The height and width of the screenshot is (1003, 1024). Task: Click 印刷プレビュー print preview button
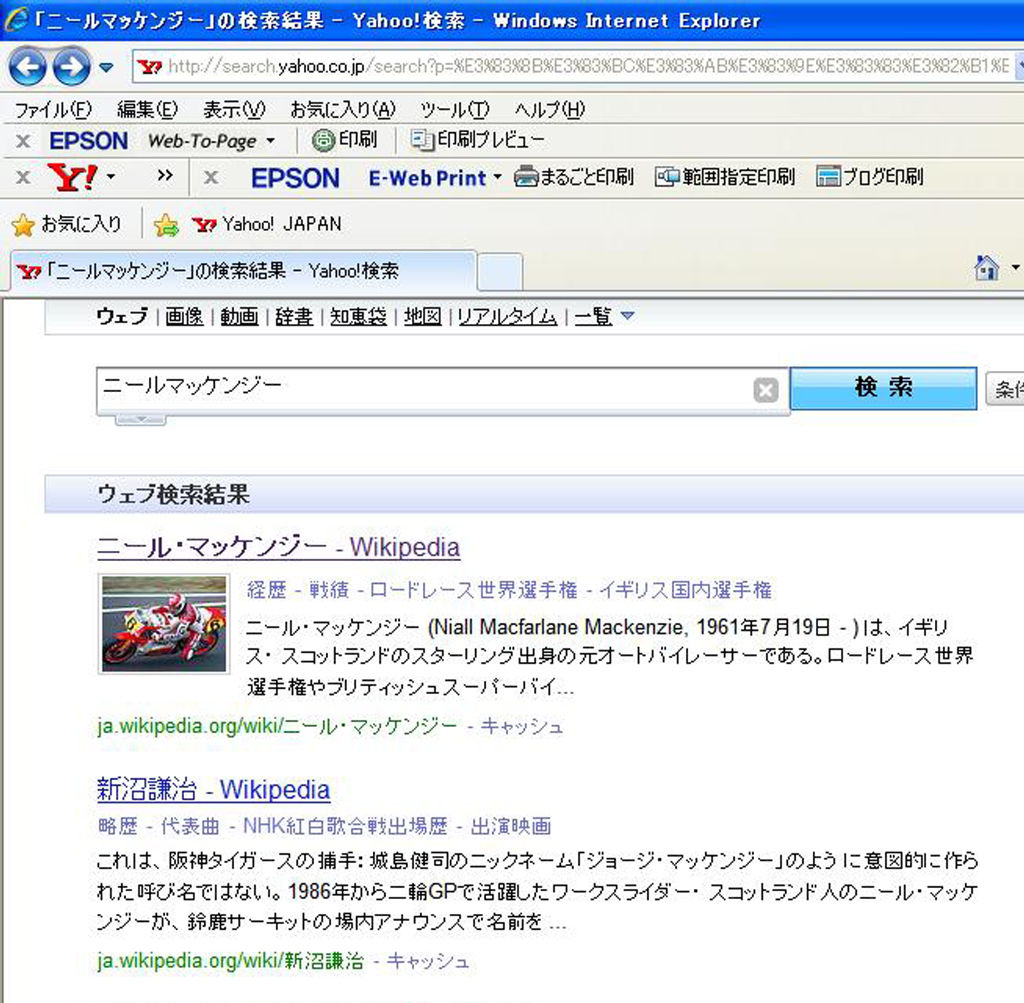pos(477,140)
